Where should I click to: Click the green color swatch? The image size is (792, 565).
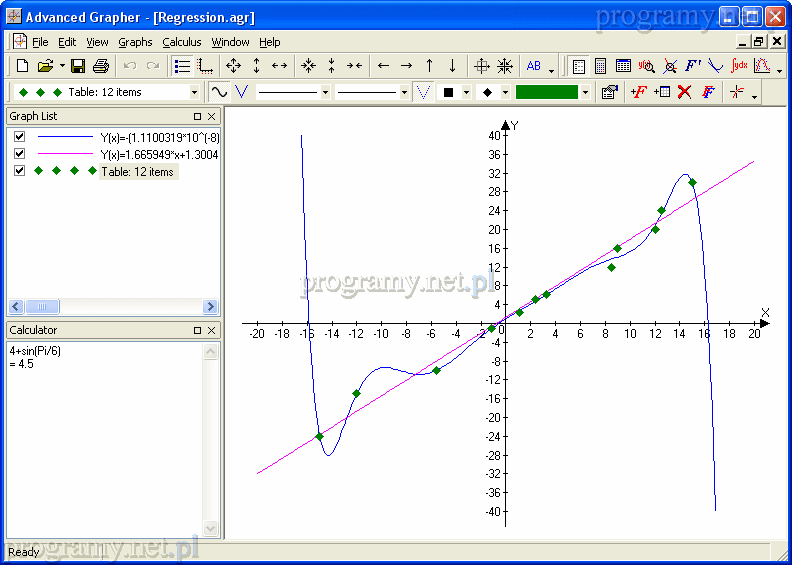pyautogui.click(x=546, y=92)
